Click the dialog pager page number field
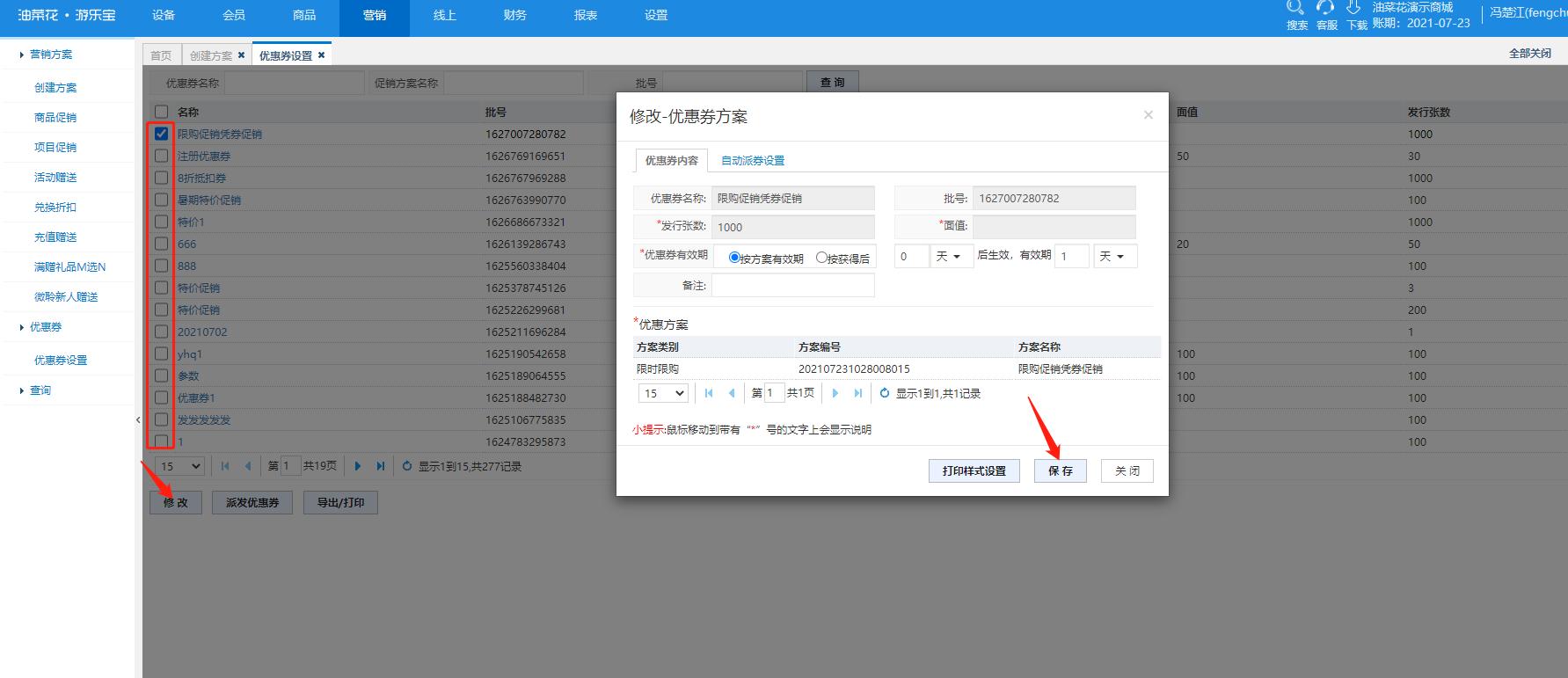Viewport: 1568px width, 678px height. (x=774, y=393)
